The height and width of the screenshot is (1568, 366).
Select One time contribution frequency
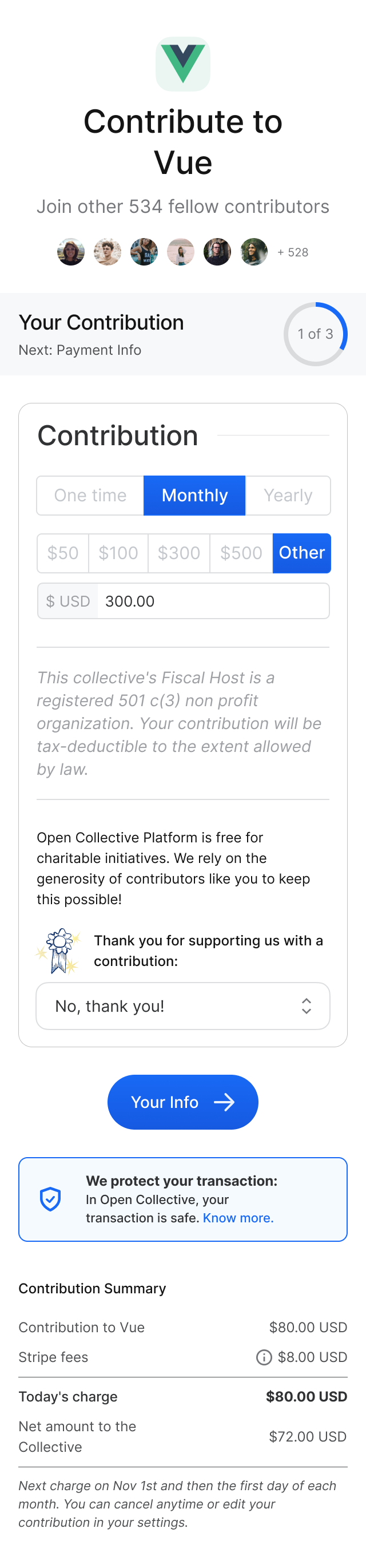click(90, 496)
